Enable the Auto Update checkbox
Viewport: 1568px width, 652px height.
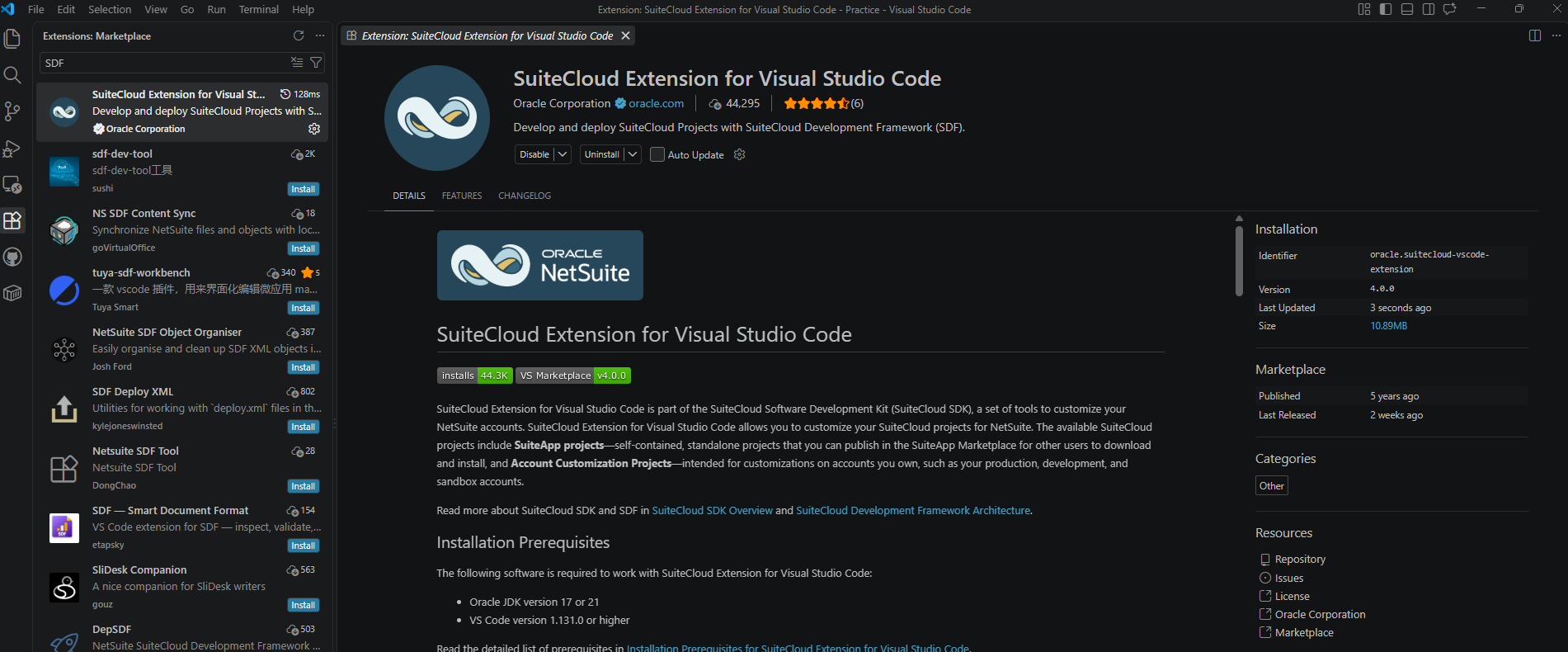[657, 154]
